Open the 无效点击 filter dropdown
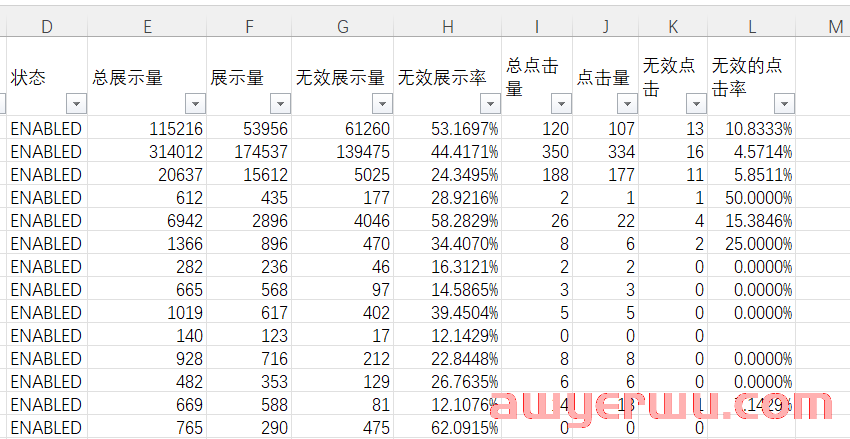The height and width of the screenshot is (439, 850). (x=696, y=104)
